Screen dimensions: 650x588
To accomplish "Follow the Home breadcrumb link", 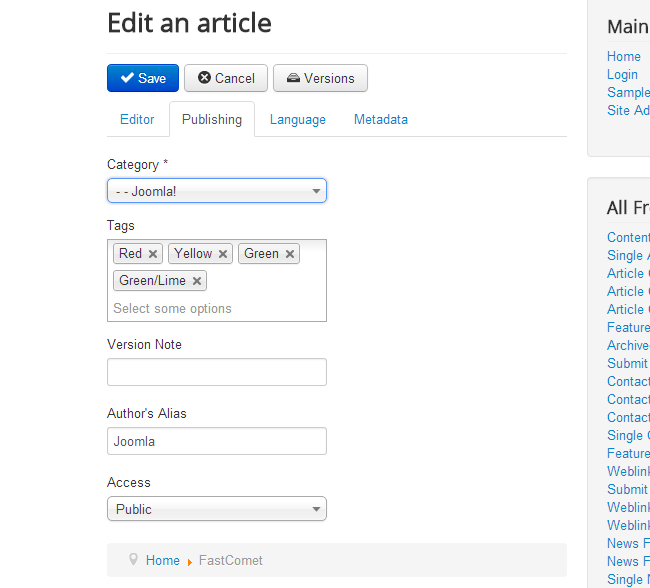I will (x=163, y=560).
